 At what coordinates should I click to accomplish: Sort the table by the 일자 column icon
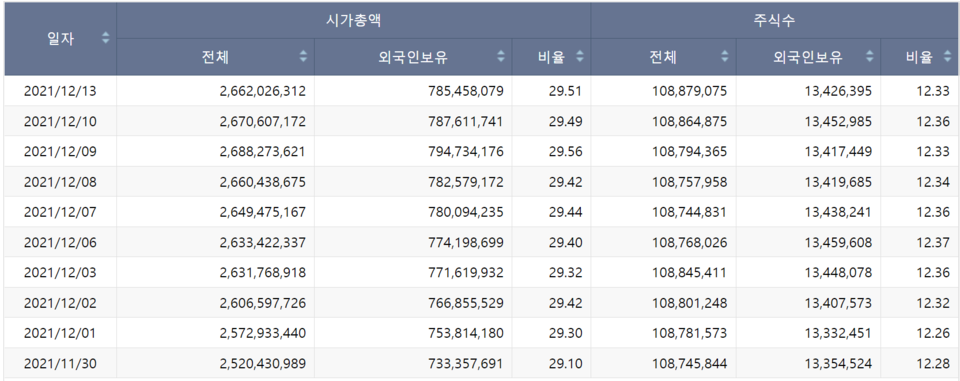105,38
